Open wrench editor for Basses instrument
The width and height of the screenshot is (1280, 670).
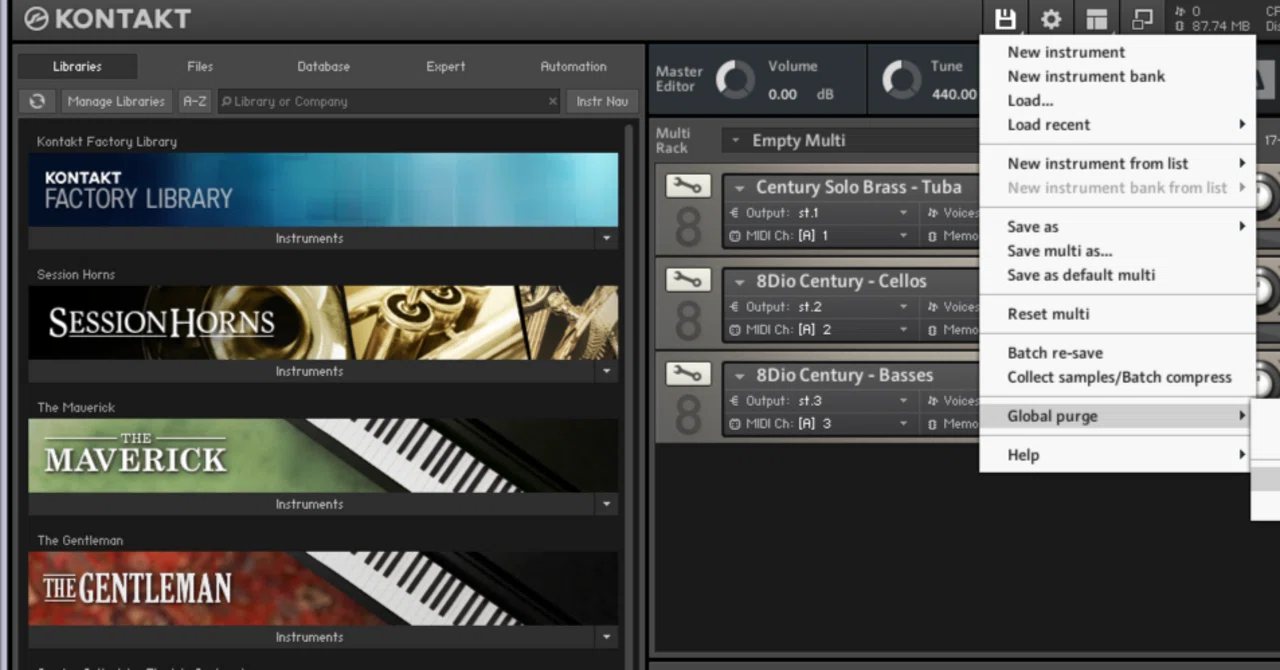click(687, 374)
